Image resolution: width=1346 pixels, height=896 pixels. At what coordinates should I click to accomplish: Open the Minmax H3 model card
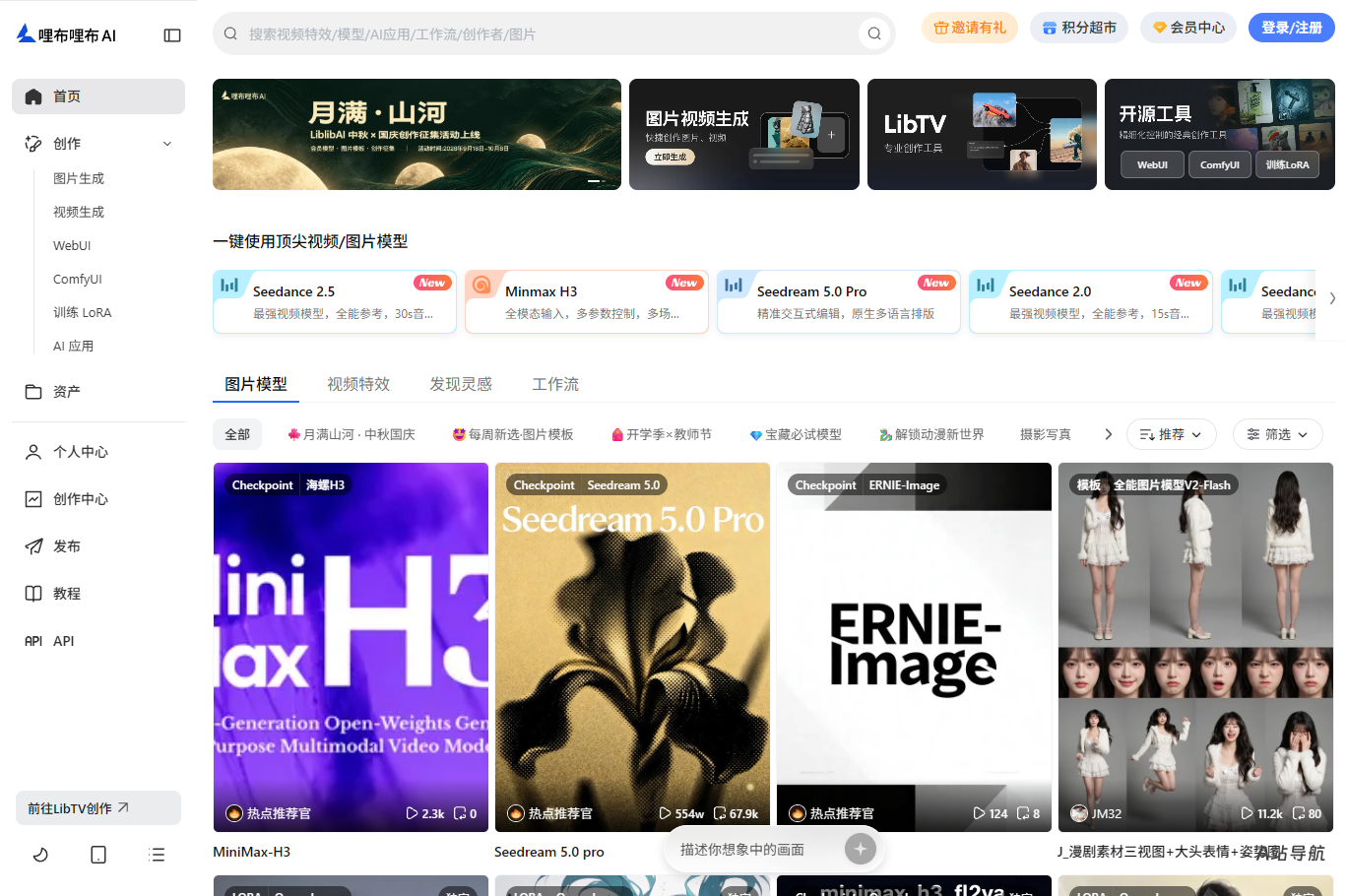click(587, 302)
